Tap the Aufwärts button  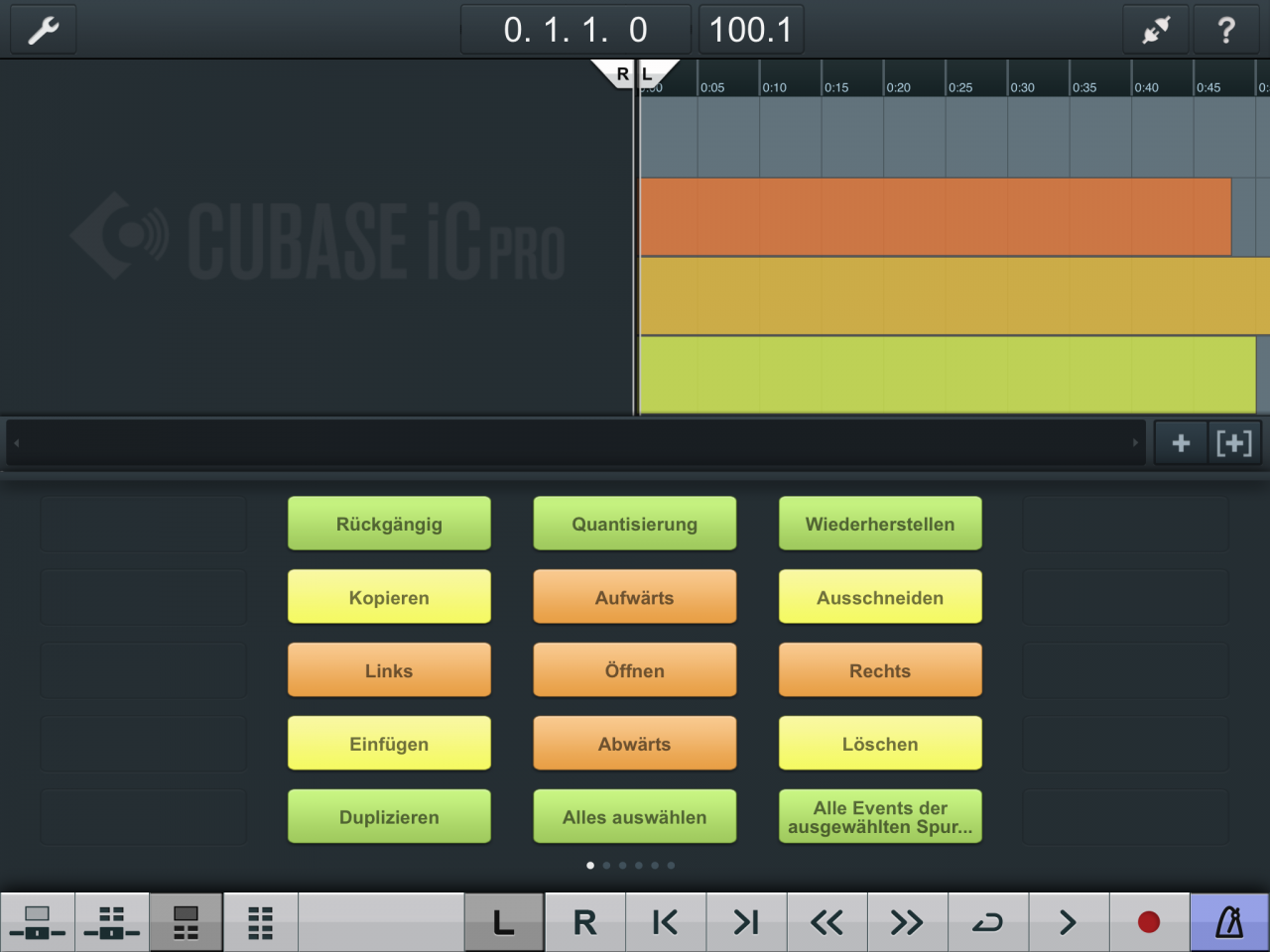(x=635, y=597)
